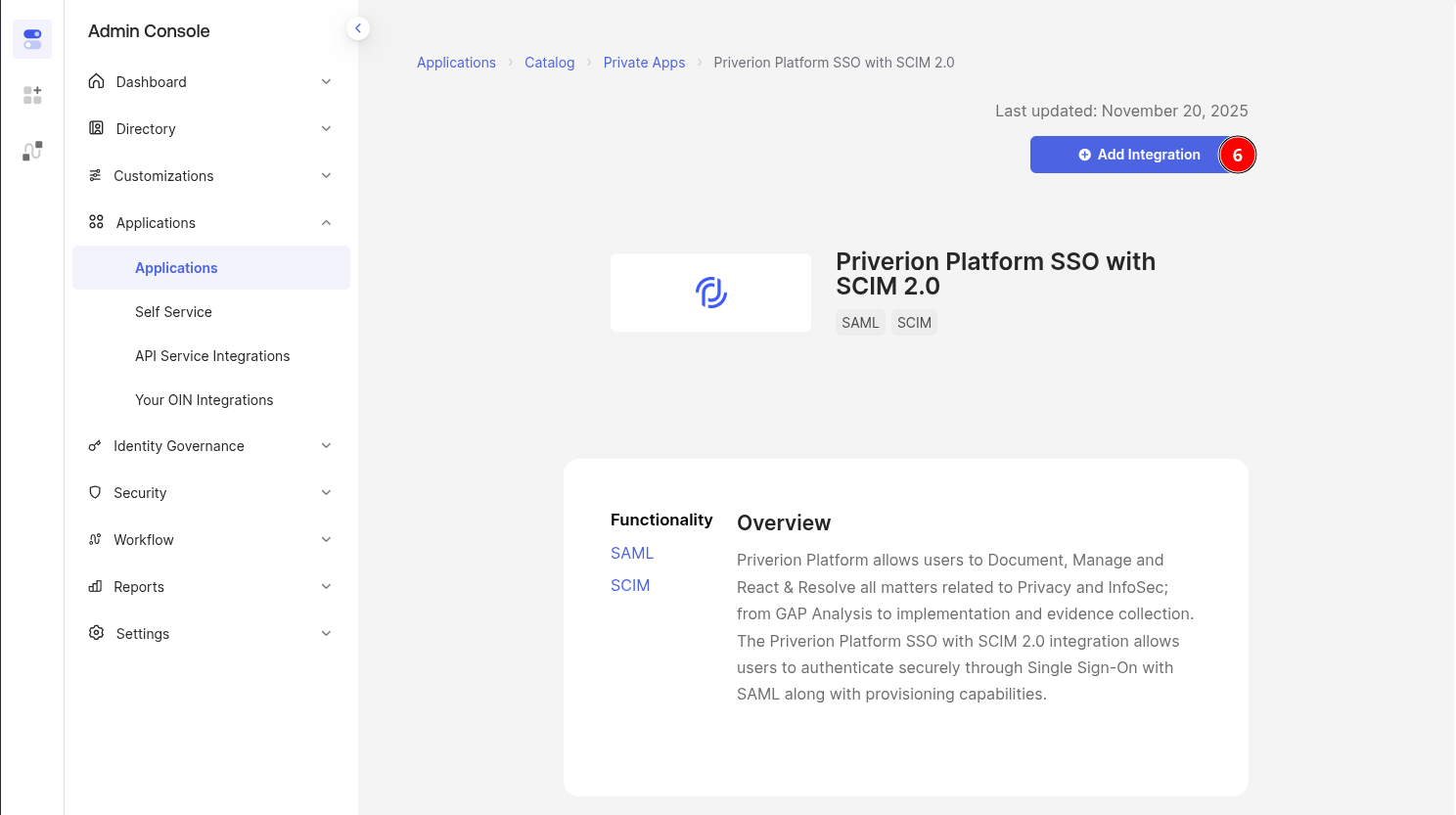This screenshot has height=815, width=1456.
Task: Click the Add Integration button
Action: point(1138,155)
